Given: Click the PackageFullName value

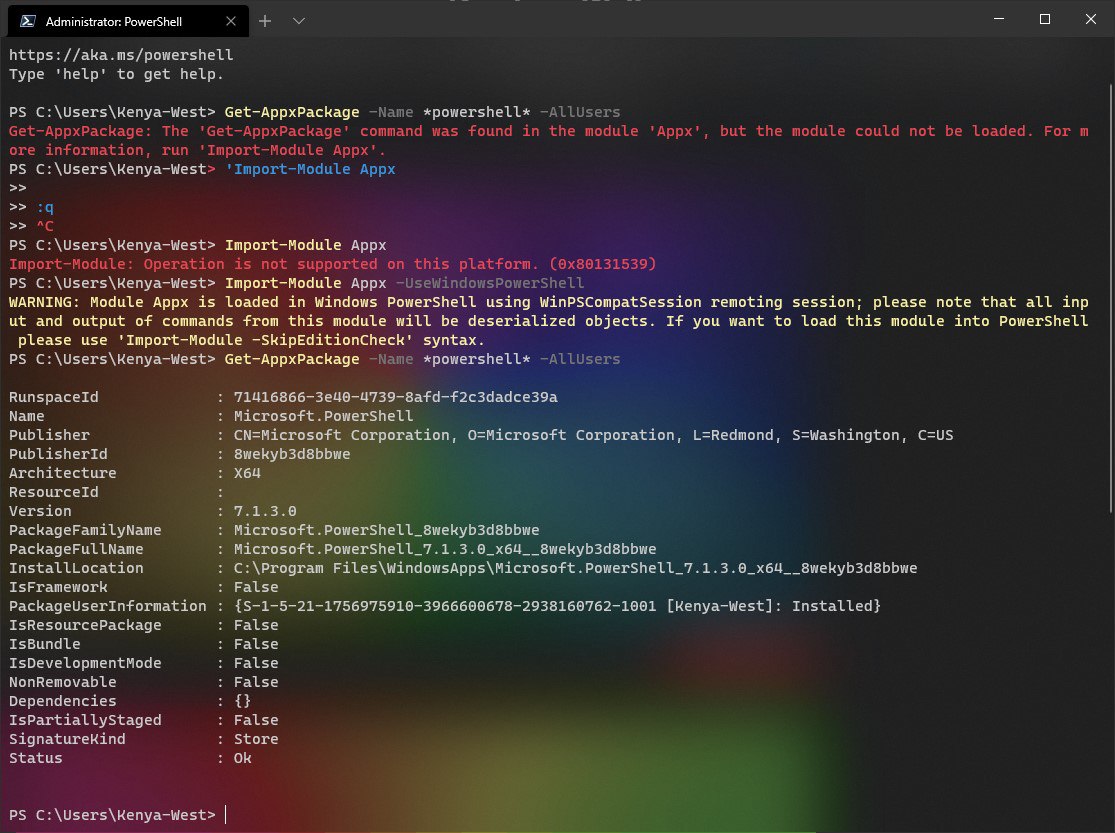Looking at the screenshot, I should 444,549.
